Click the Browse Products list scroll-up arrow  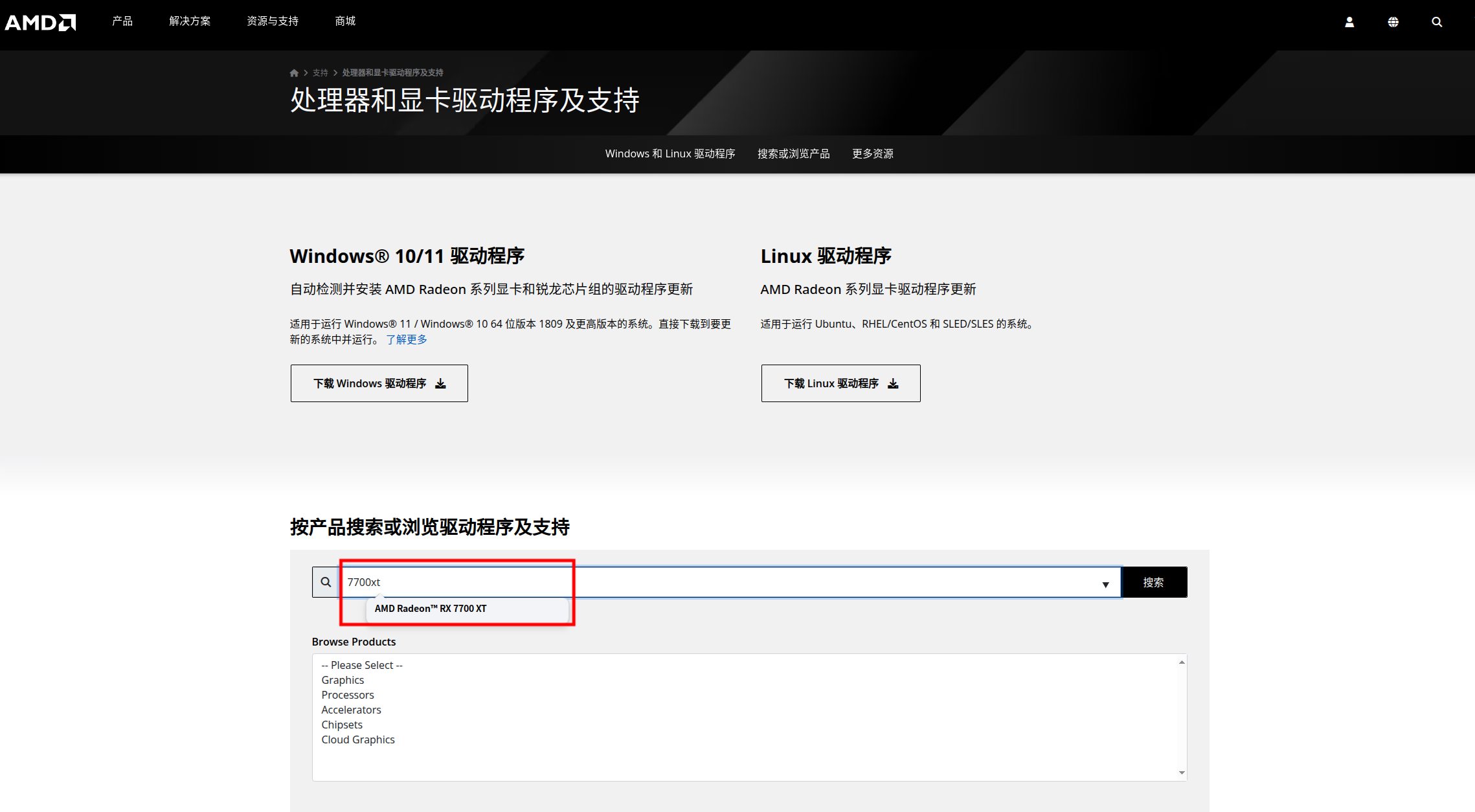pos(1182,662)
